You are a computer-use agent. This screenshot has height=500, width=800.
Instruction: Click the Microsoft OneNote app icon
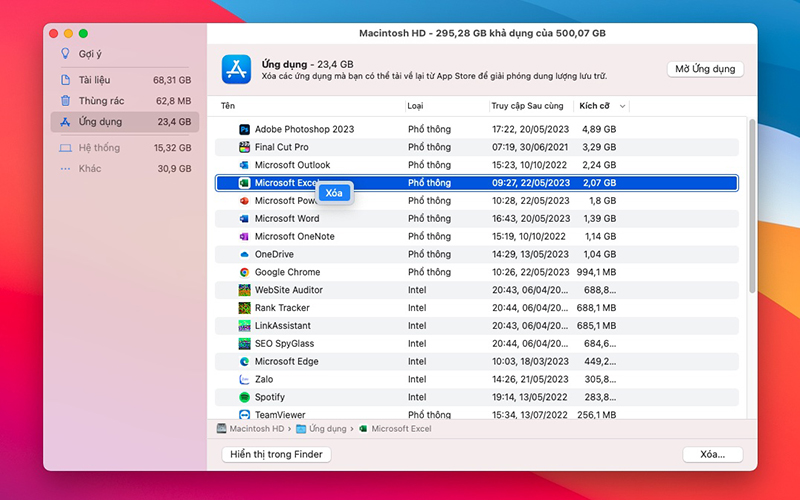pyautogui.click(x=244, y=236)
